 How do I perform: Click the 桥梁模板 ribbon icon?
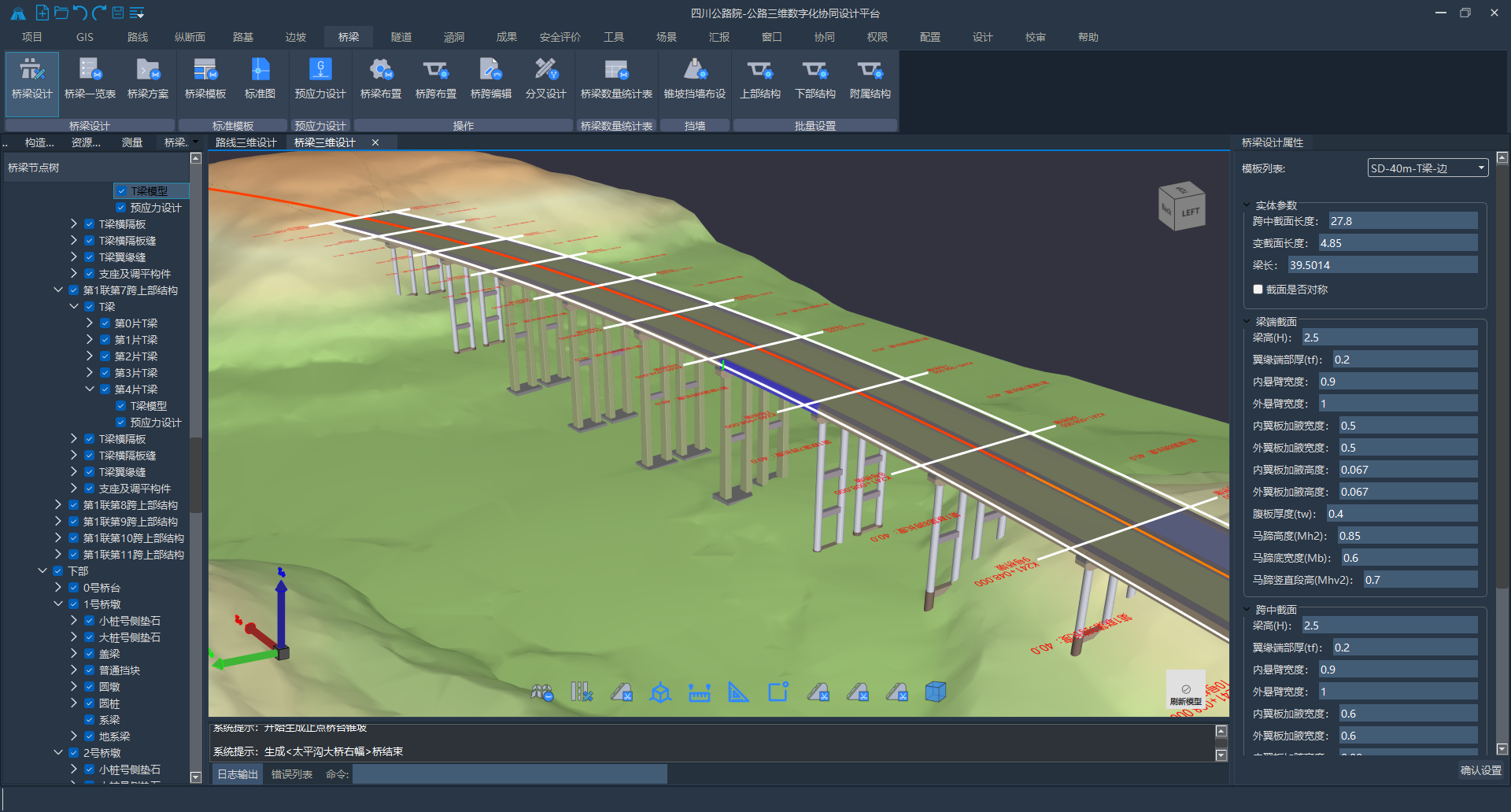click(205, 79)
